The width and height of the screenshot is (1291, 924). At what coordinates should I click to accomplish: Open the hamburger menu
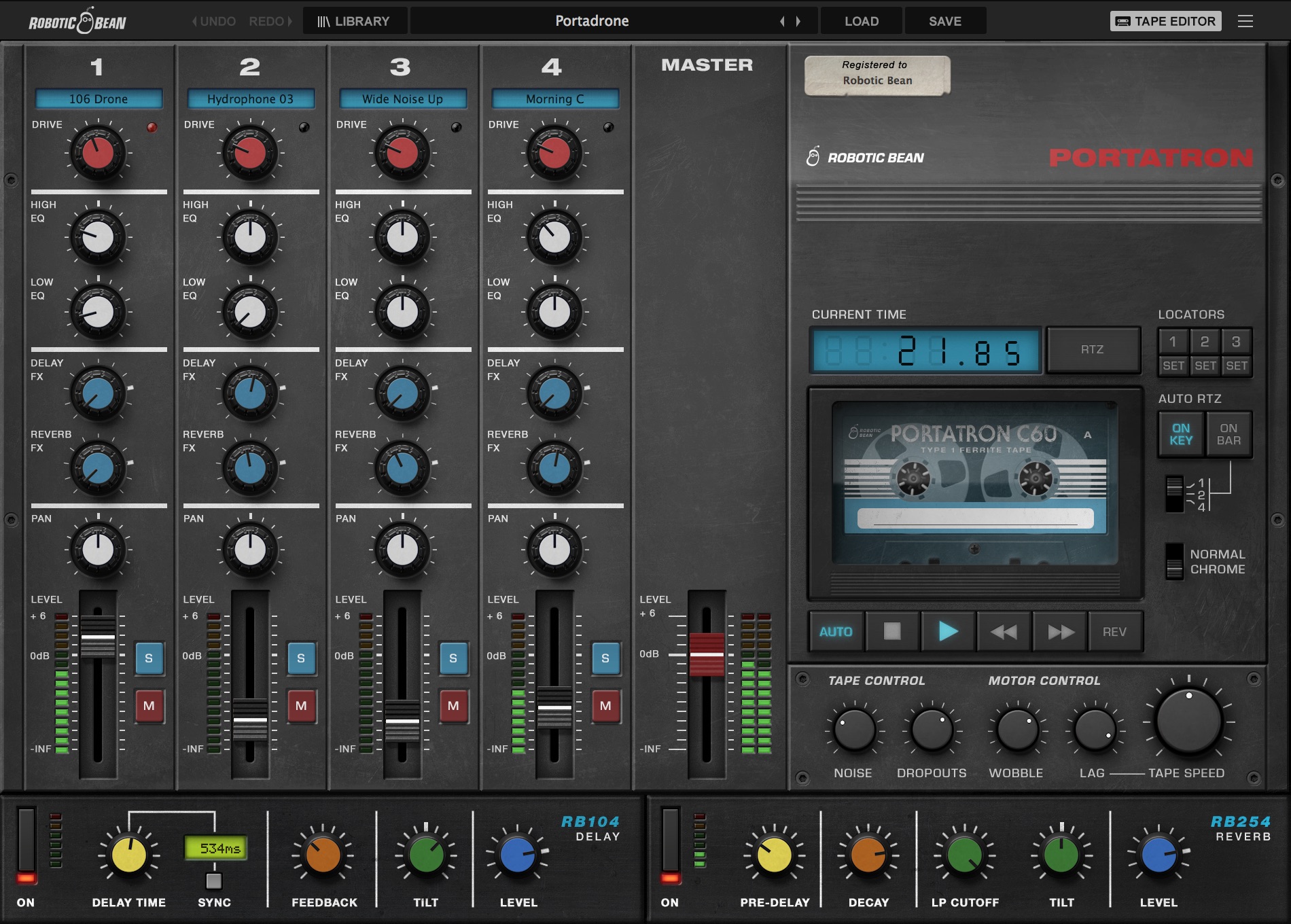1246,20
